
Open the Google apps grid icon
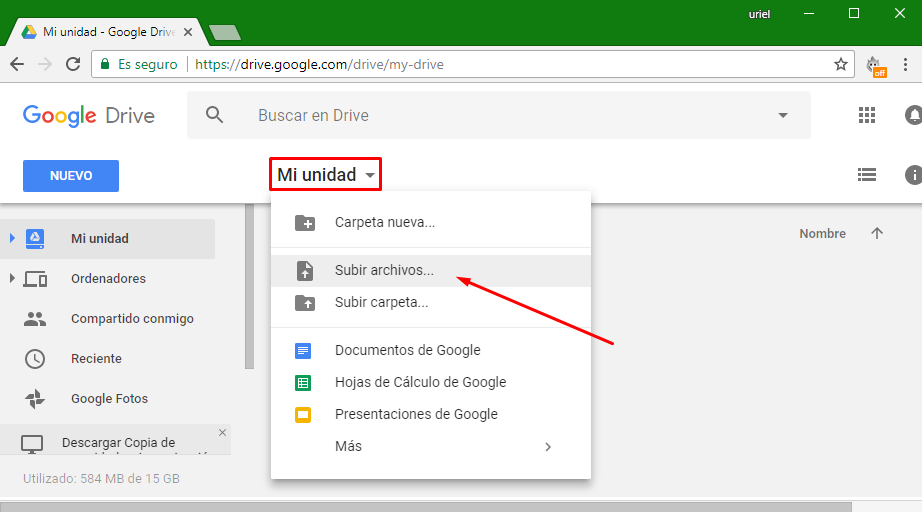[x=867, y=115]
